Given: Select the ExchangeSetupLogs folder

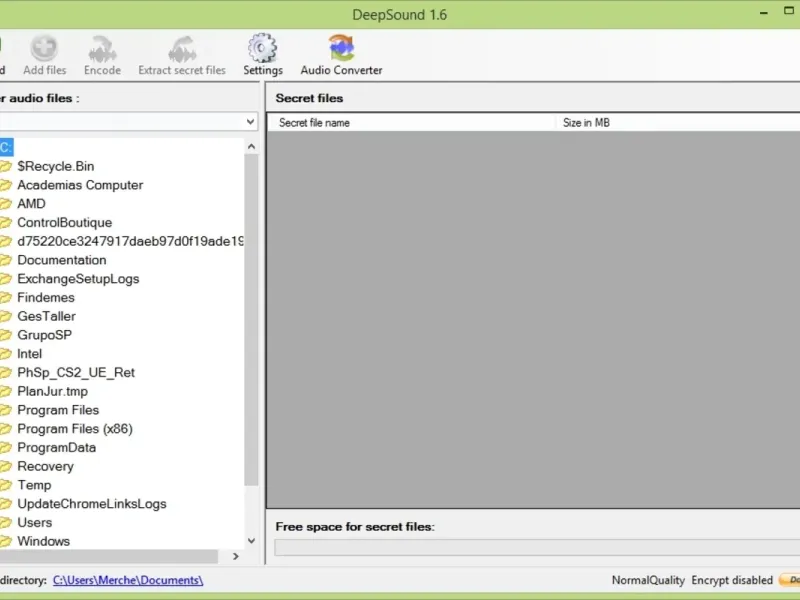Looking at the screenshot, I should (x=78, y=279).
